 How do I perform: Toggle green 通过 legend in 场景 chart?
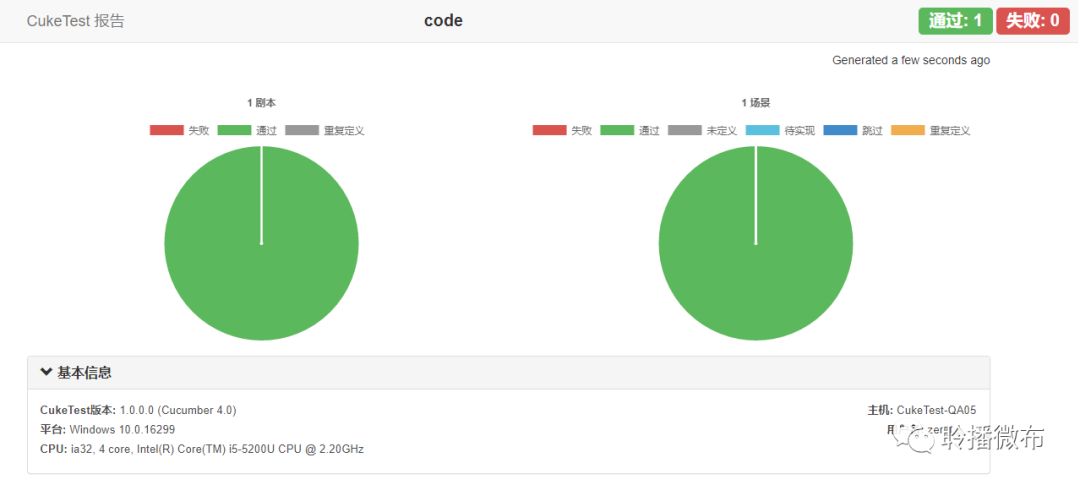click(x=630, y=130)
